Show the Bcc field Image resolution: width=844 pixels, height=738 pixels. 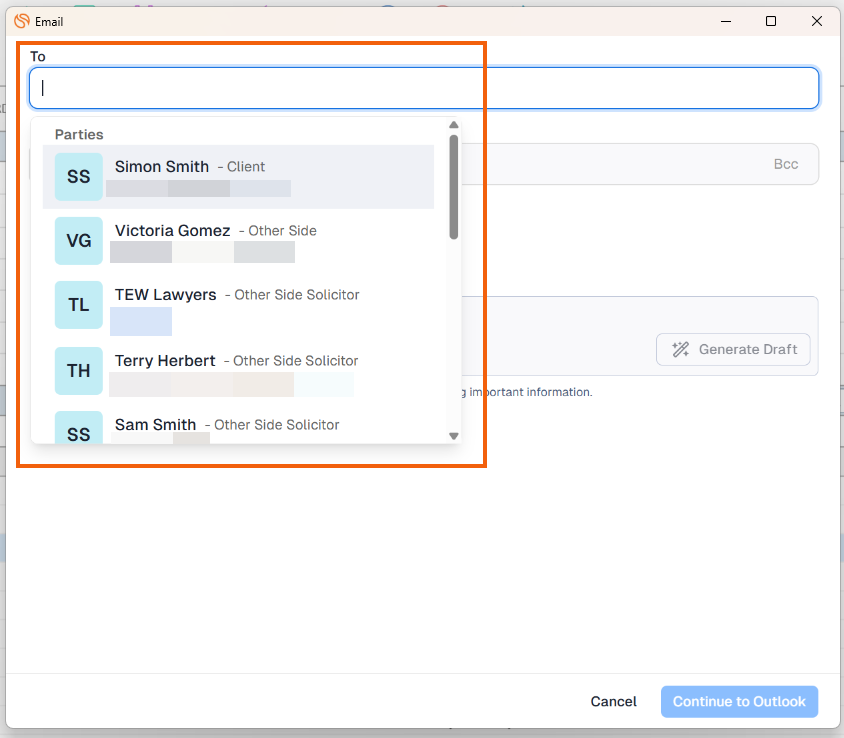click(785, 164)
